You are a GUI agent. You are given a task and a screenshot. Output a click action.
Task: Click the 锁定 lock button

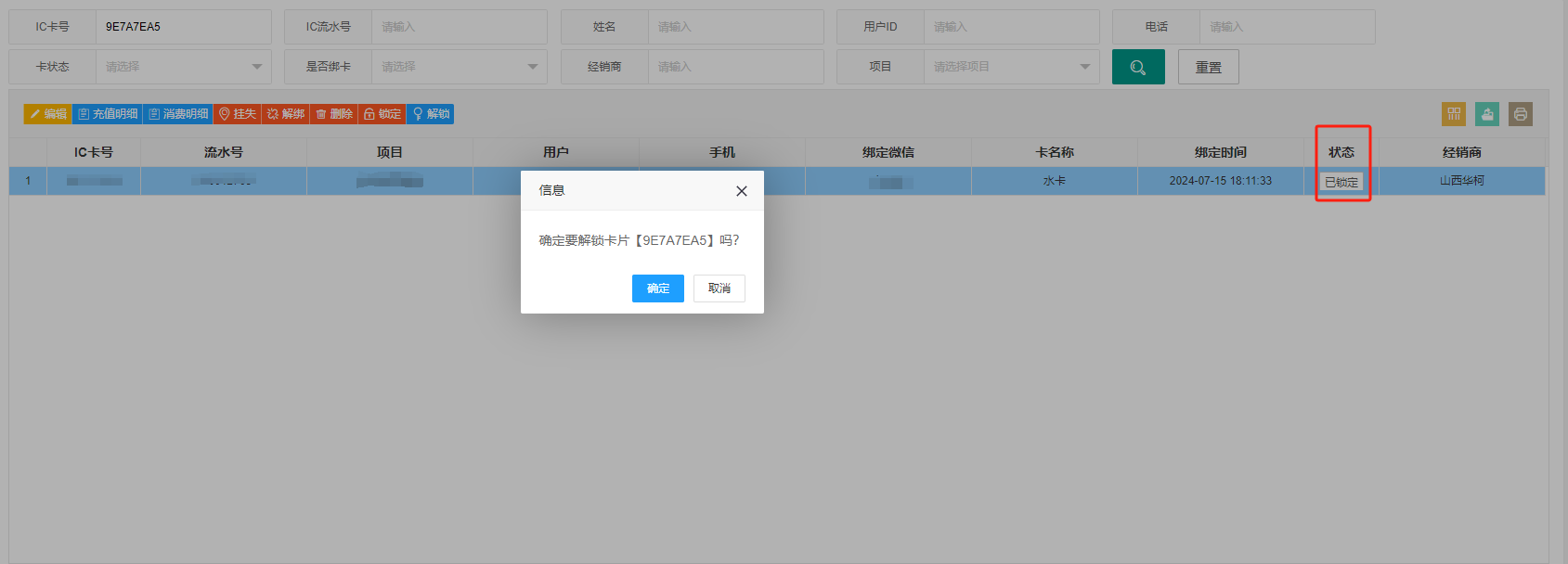tap(382, 114)
